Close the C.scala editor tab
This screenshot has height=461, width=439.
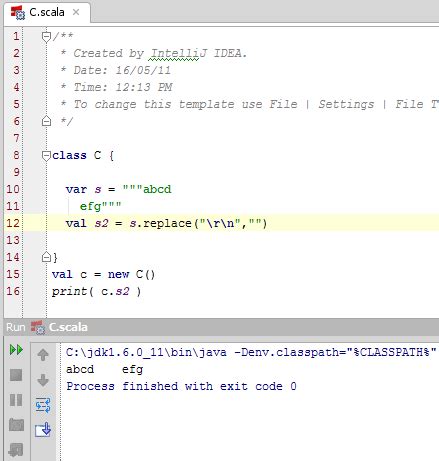pos(76,12)
